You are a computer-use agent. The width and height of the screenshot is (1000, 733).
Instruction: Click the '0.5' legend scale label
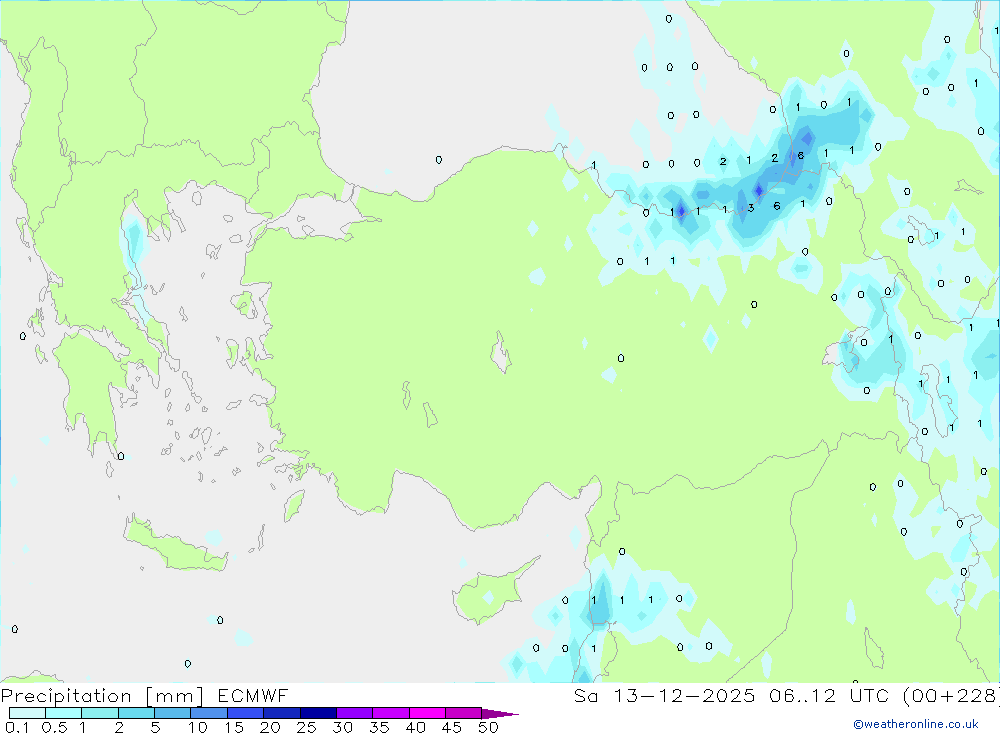tap(54, 727)
